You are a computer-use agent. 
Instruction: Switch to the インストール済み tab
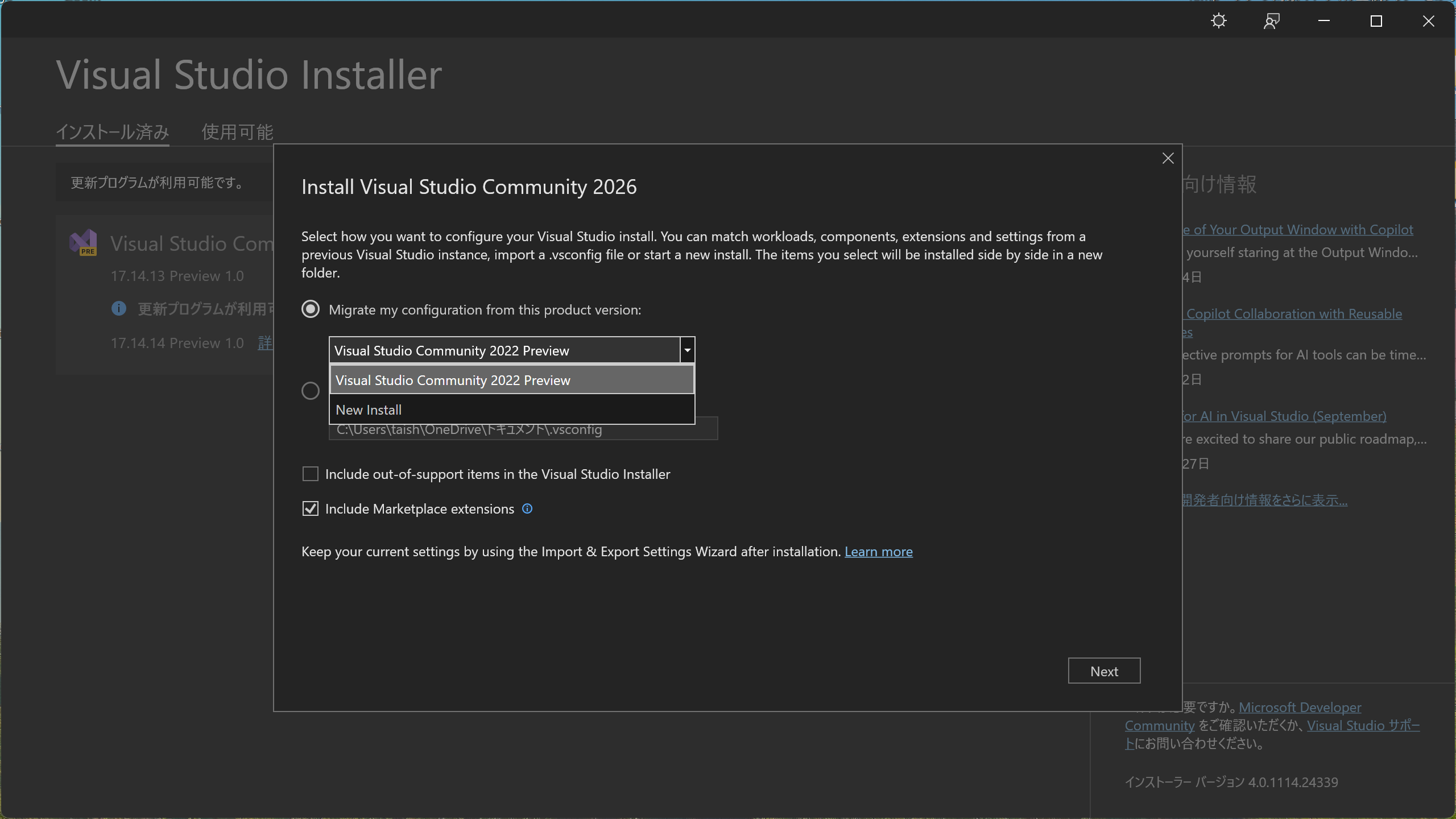pos(112,132)
